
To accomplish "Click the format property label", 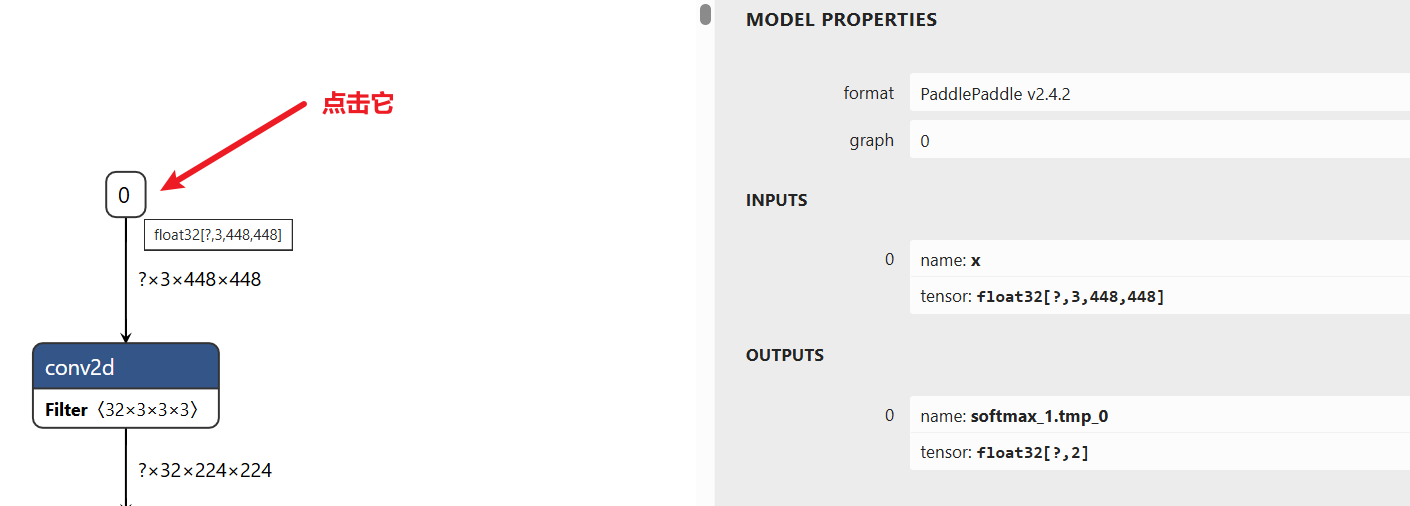I will [868, 93].
